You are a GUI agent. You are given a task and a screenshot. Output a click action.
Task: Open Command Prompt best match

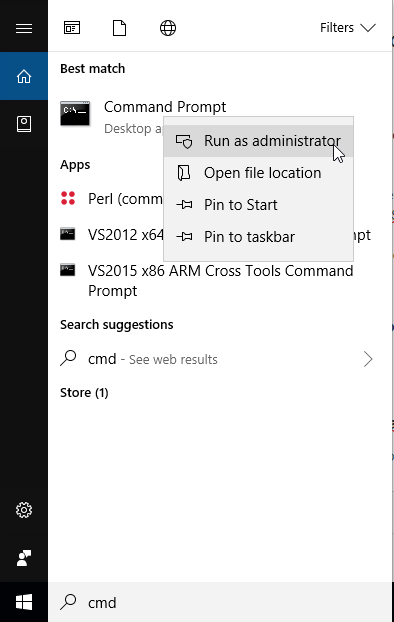pyautogui.click(x=143, y=117)
